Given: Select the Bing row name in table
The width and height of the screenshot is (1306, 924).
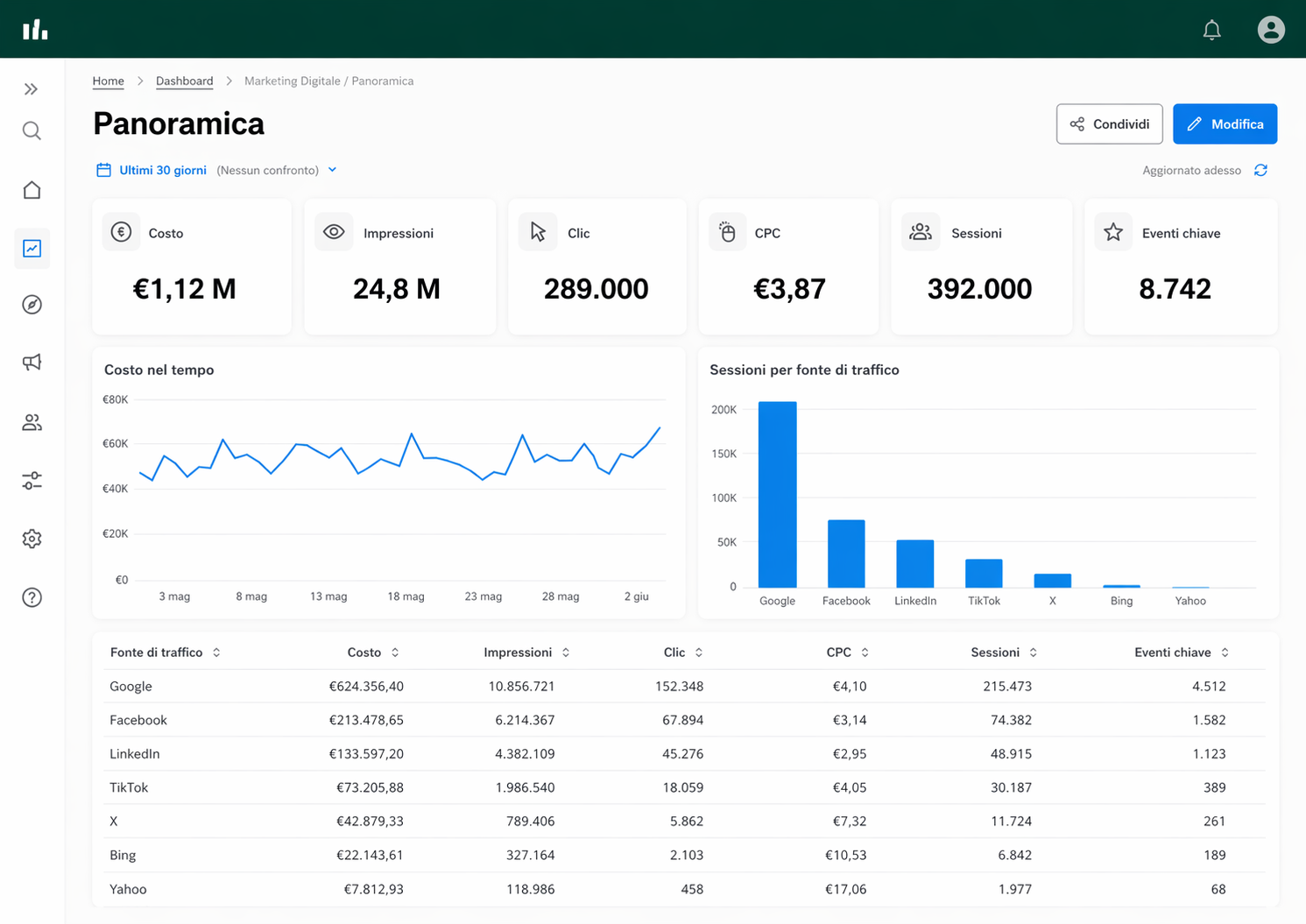Looking at the screenshot, I should tap(123, 855).
